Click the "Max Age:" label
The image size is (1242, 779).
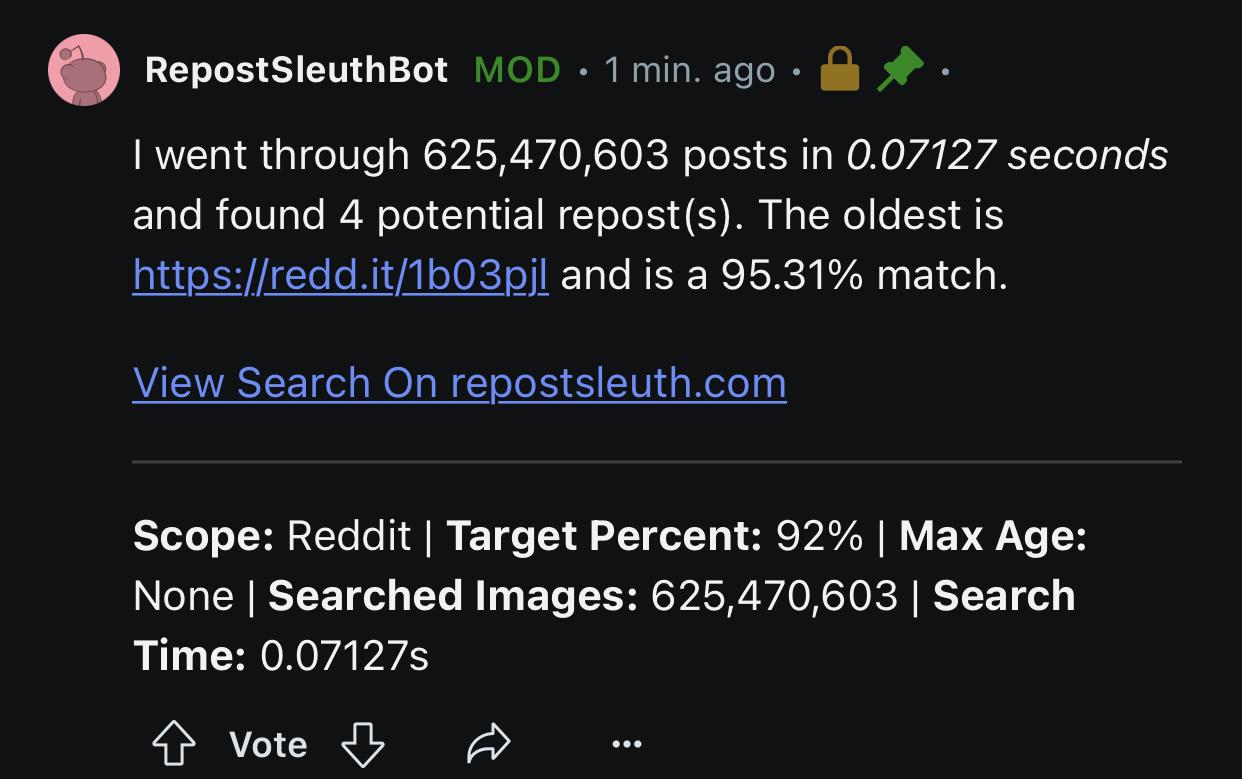(x=992, y=536)
